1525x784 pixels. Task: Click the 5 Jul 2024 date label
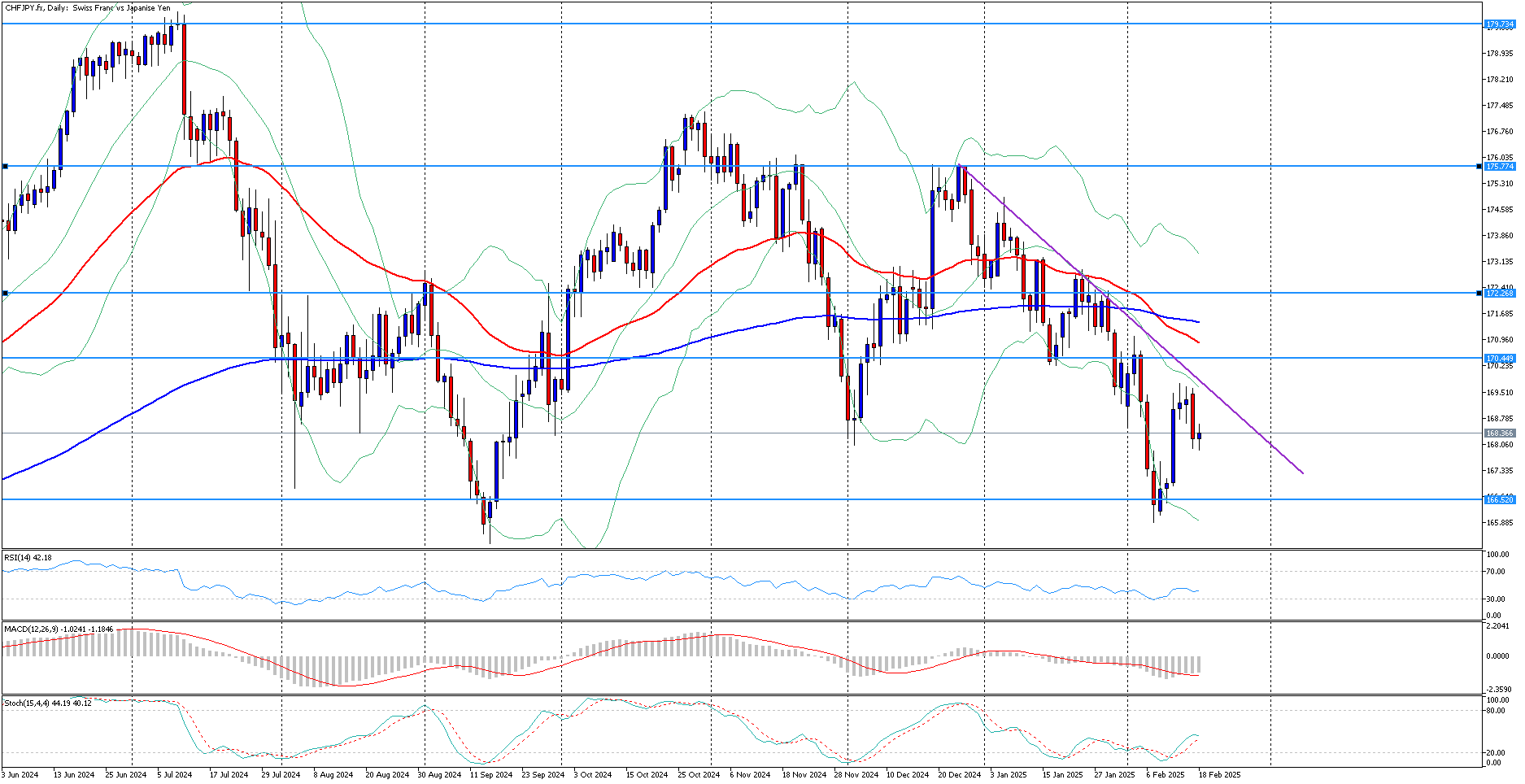pyautogui.click(x=175, y=775)
